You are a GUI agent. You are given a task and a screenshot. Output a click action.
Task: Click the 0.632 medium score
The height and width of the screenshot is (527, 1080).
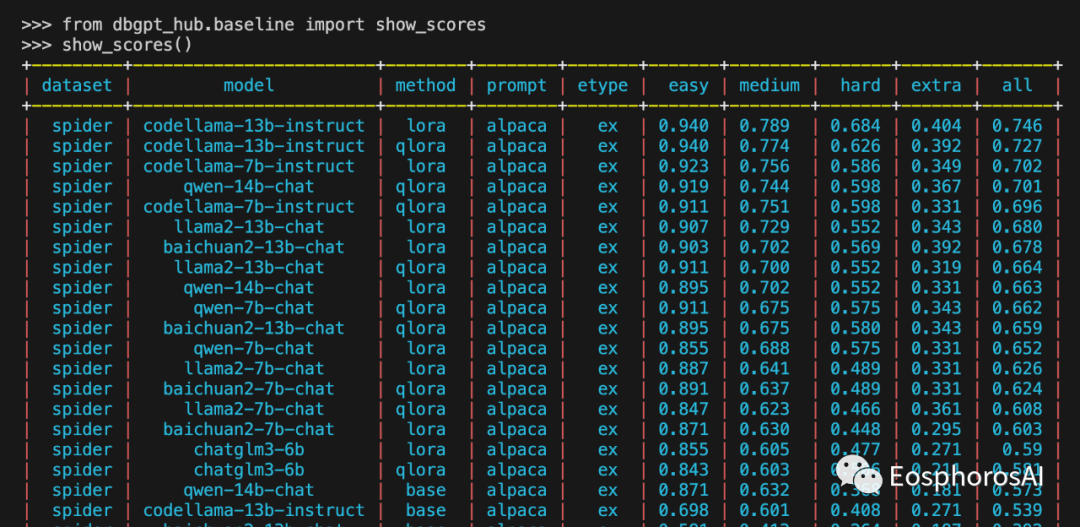tap(765, 490)
